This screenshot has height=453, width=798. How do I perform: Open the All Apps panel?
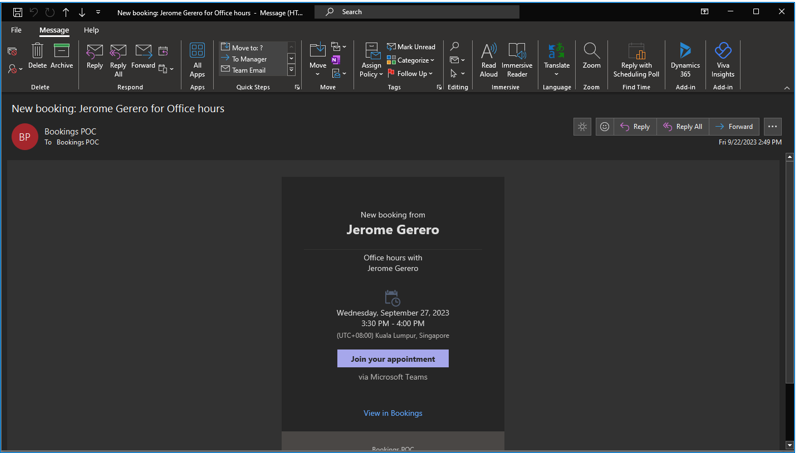click(197, 59)
